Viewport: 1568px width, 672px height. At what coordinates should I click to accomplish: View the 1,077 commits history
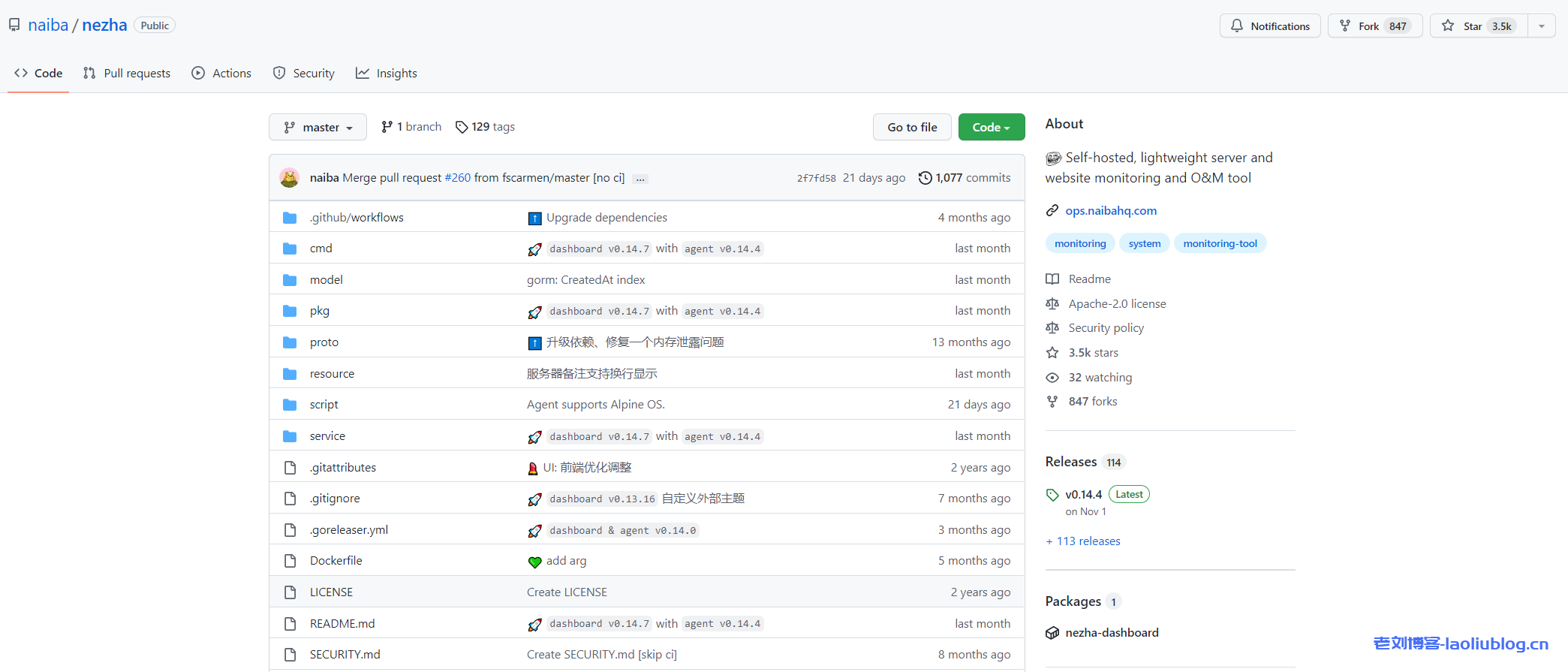click(965, 178)
